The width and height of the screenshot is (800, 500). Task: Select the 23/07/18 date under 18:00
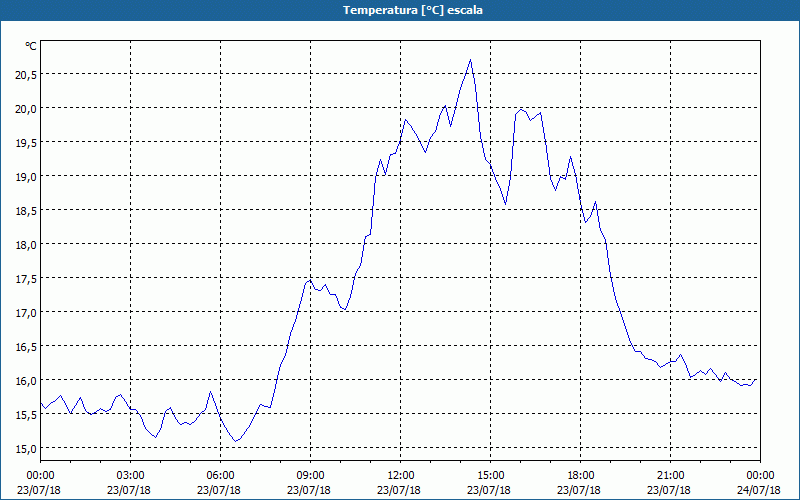point(579,490)
